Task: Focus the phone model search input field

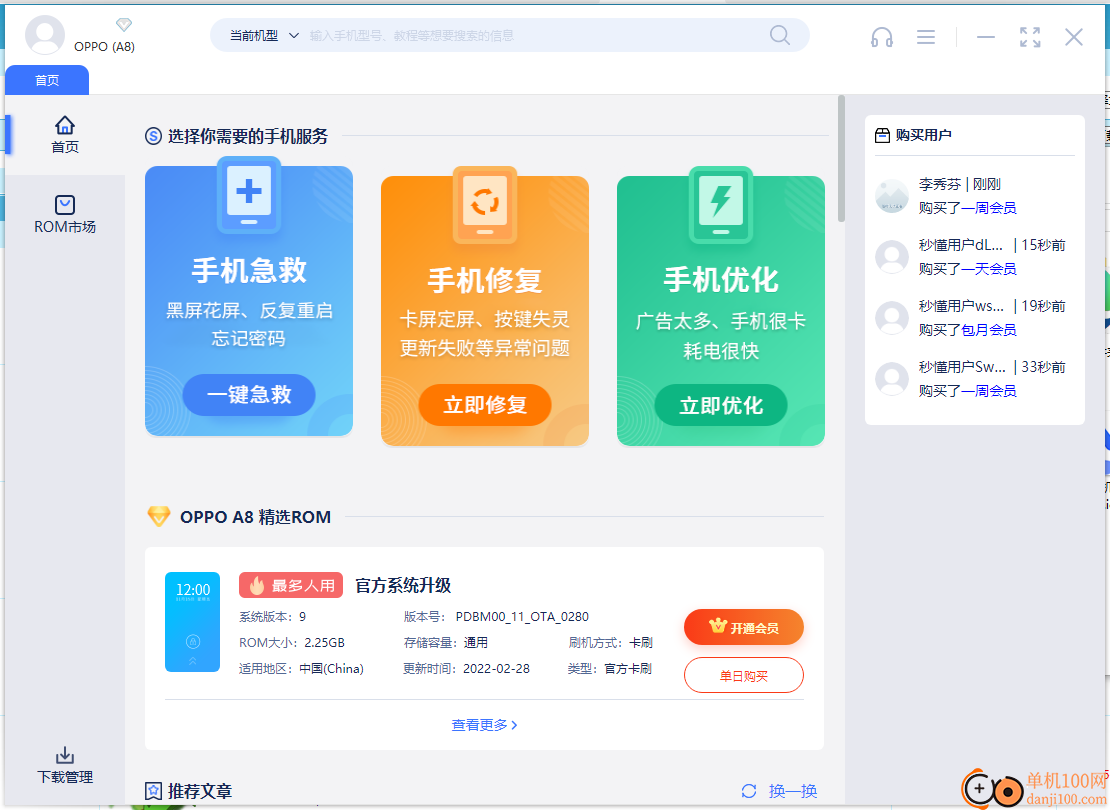Action: 534,35
